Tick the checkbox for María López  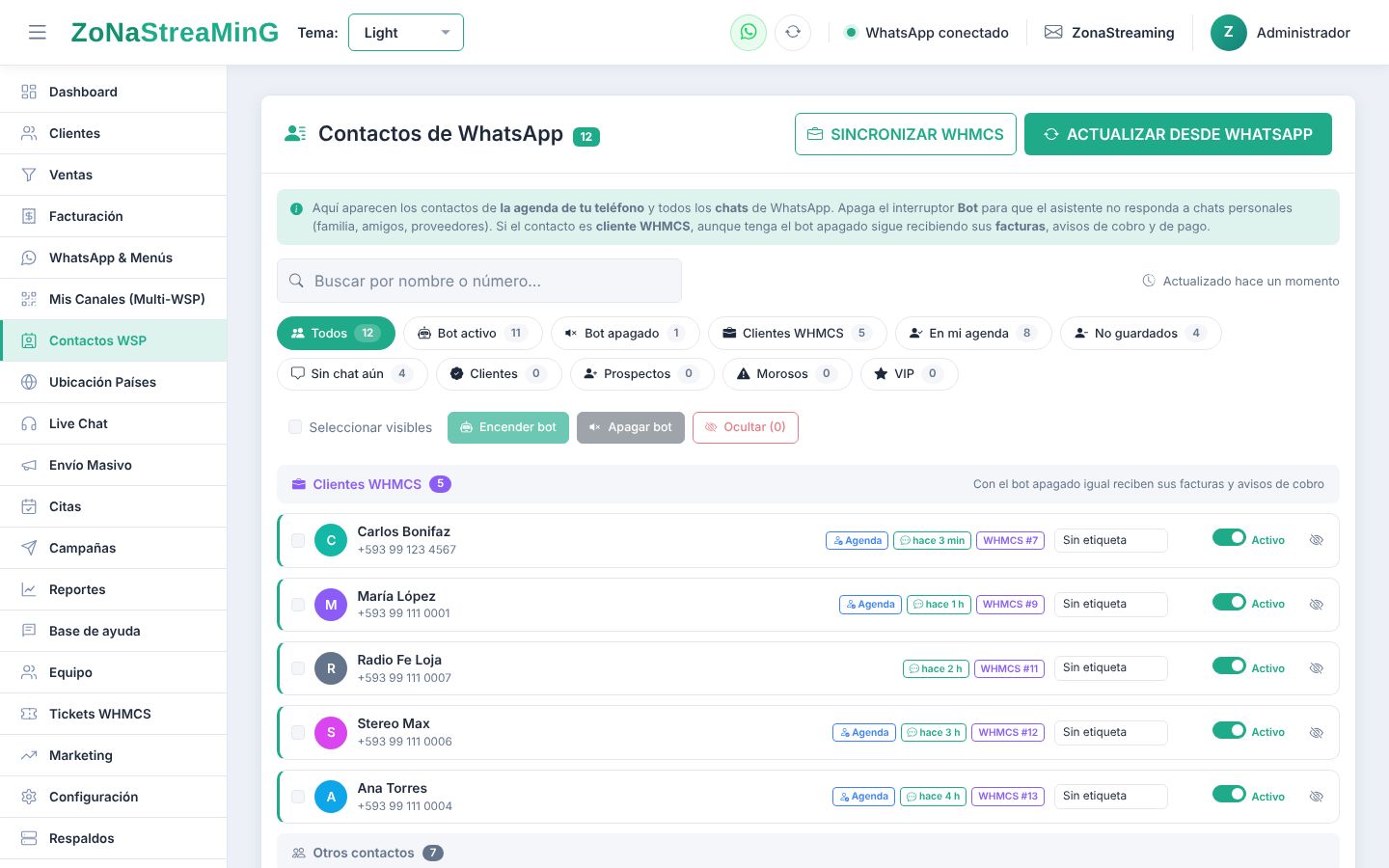click(298, 605)
